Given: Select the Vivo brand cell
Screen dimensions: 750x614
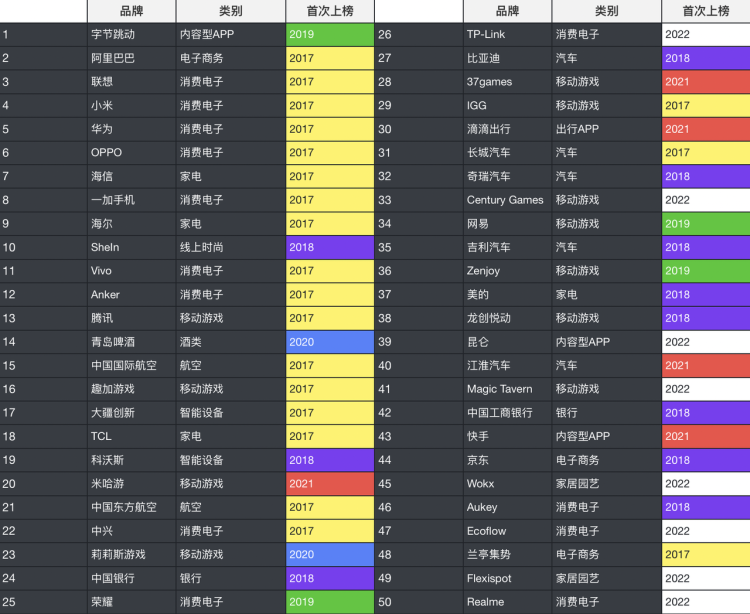Looking at the screenshot, I should tap(132, 271).
